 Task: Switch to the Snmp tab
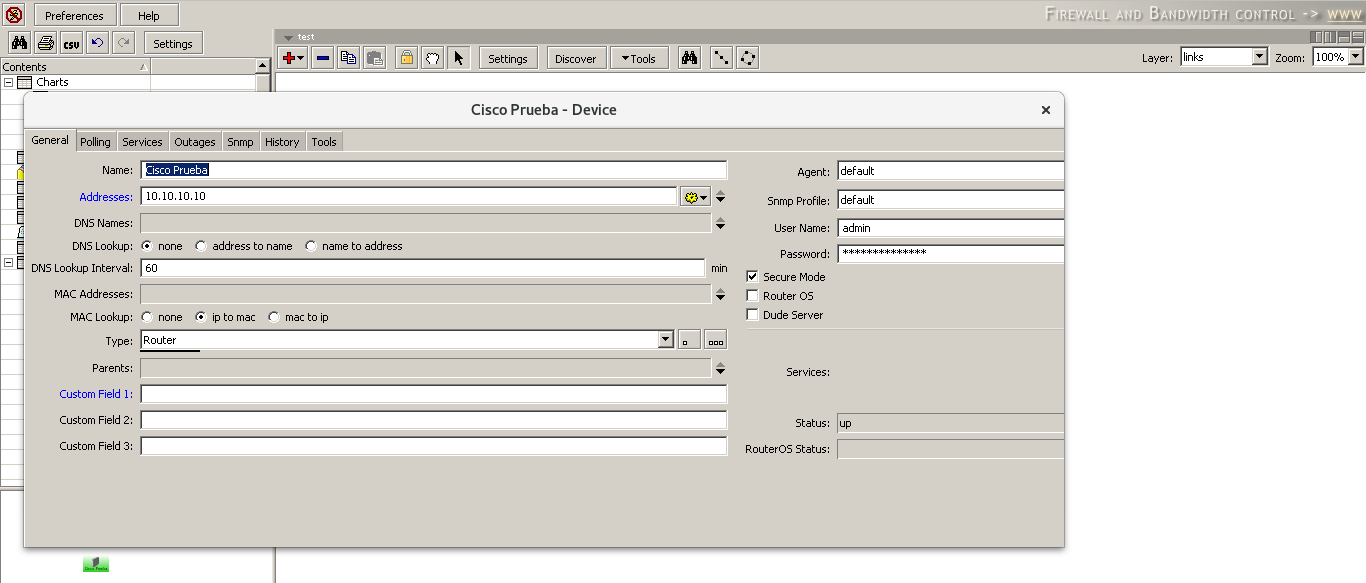[x=240, y=142]
